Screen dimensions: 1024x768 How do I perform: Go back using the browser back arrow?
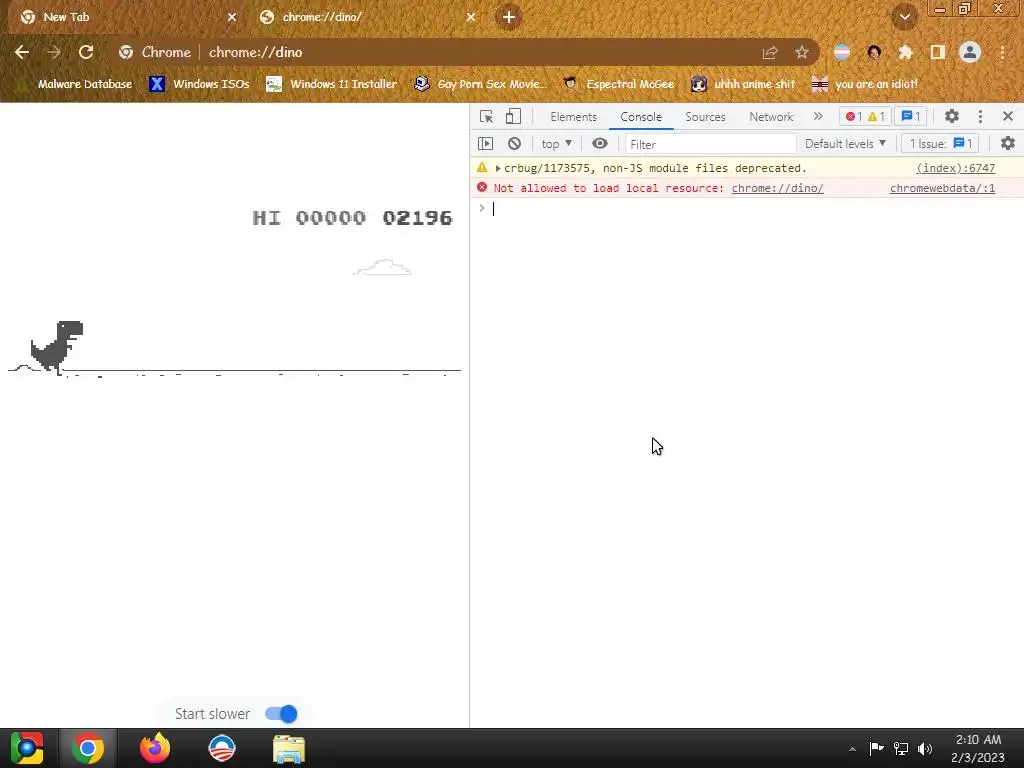[22, 52]
